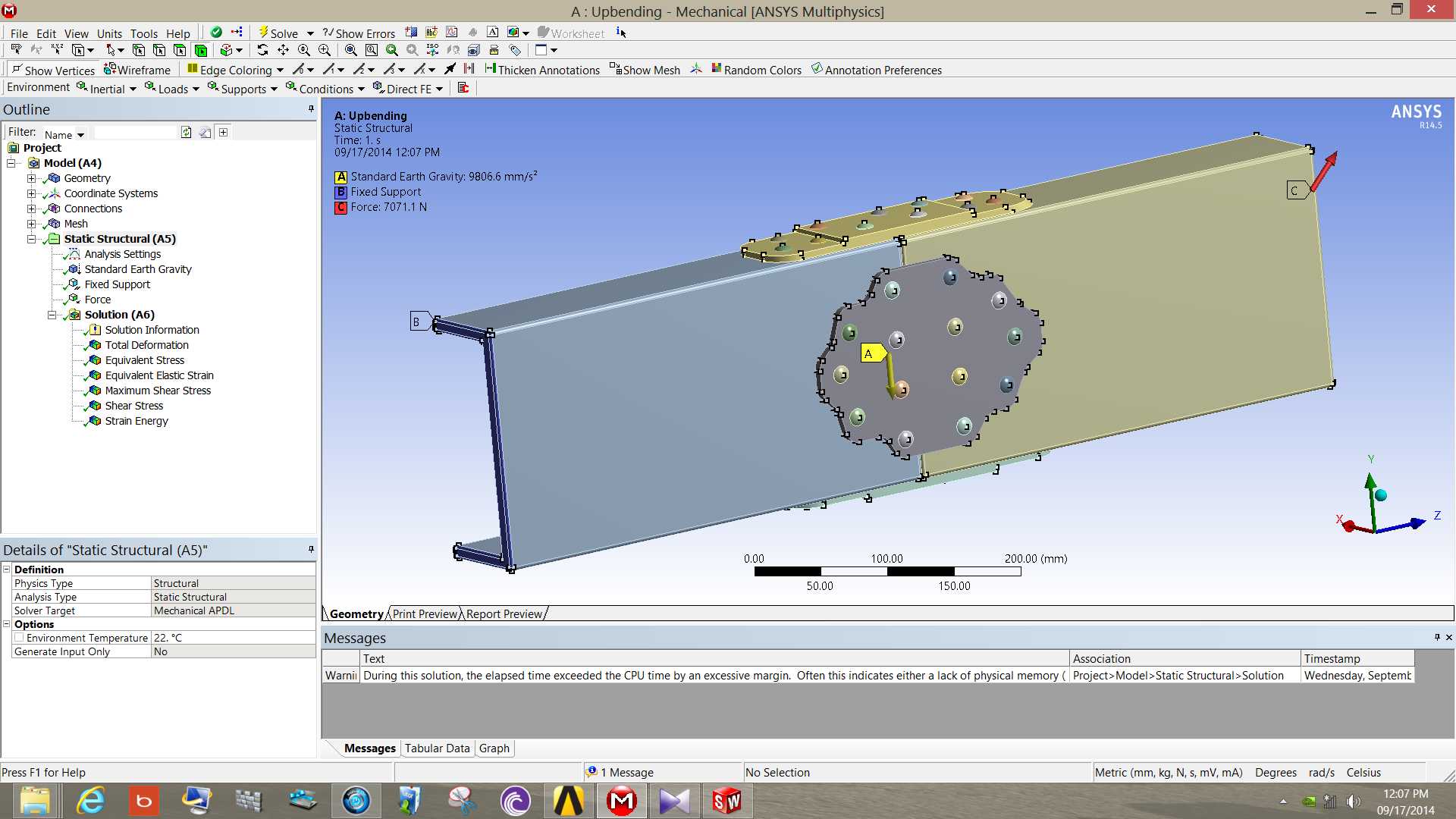Click the Tags icon in toolbar
This screenshot has width=1456, height=819.
[515, 50]
